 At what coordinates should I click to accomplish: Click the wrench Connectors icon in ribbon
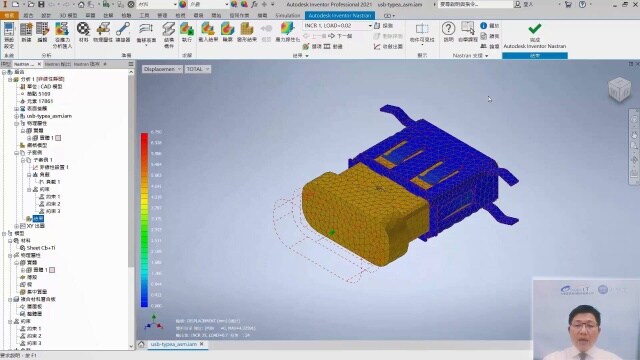pos(122,29)
